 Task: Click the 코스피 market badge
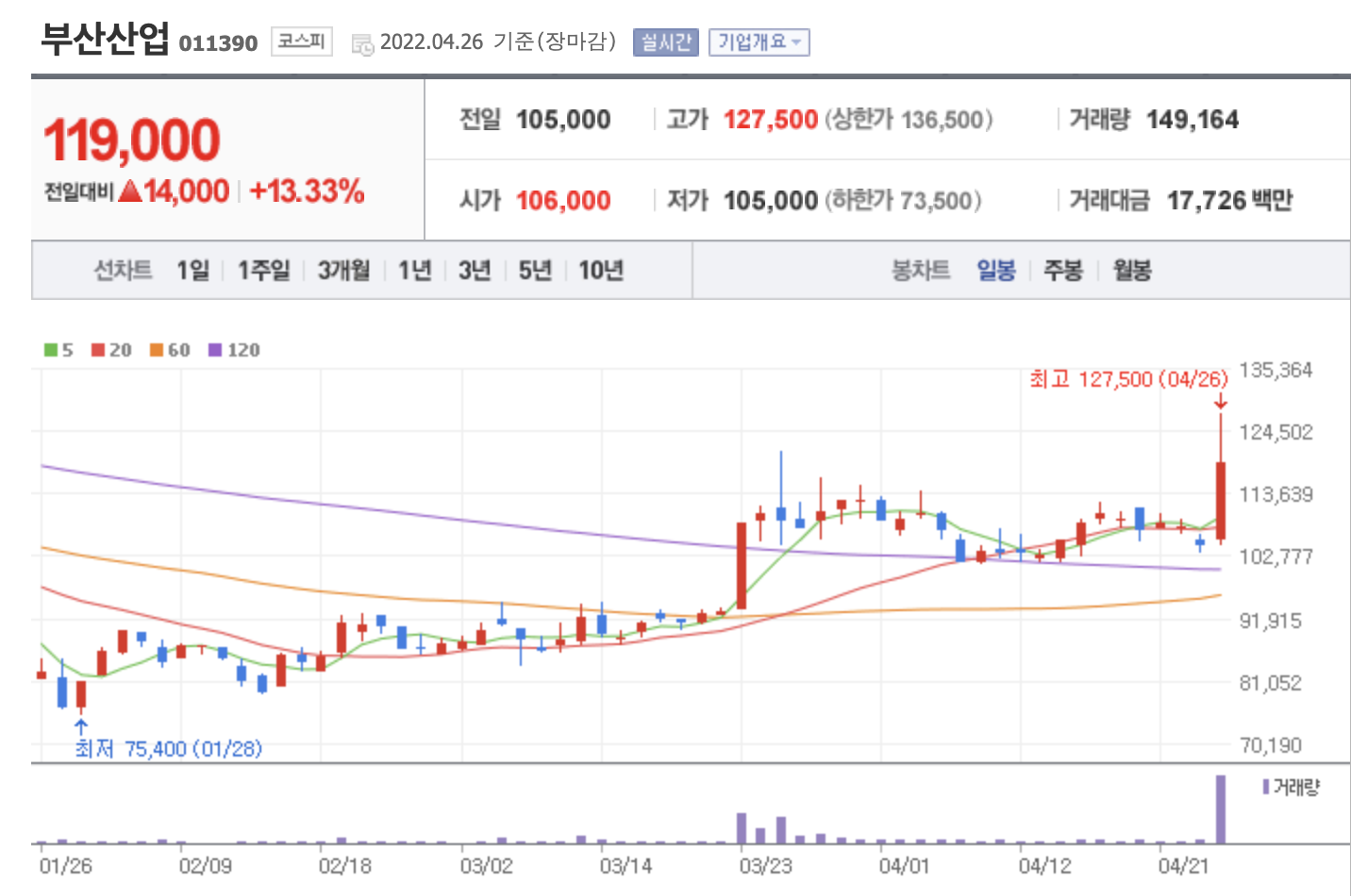click(x=302, y=41)
